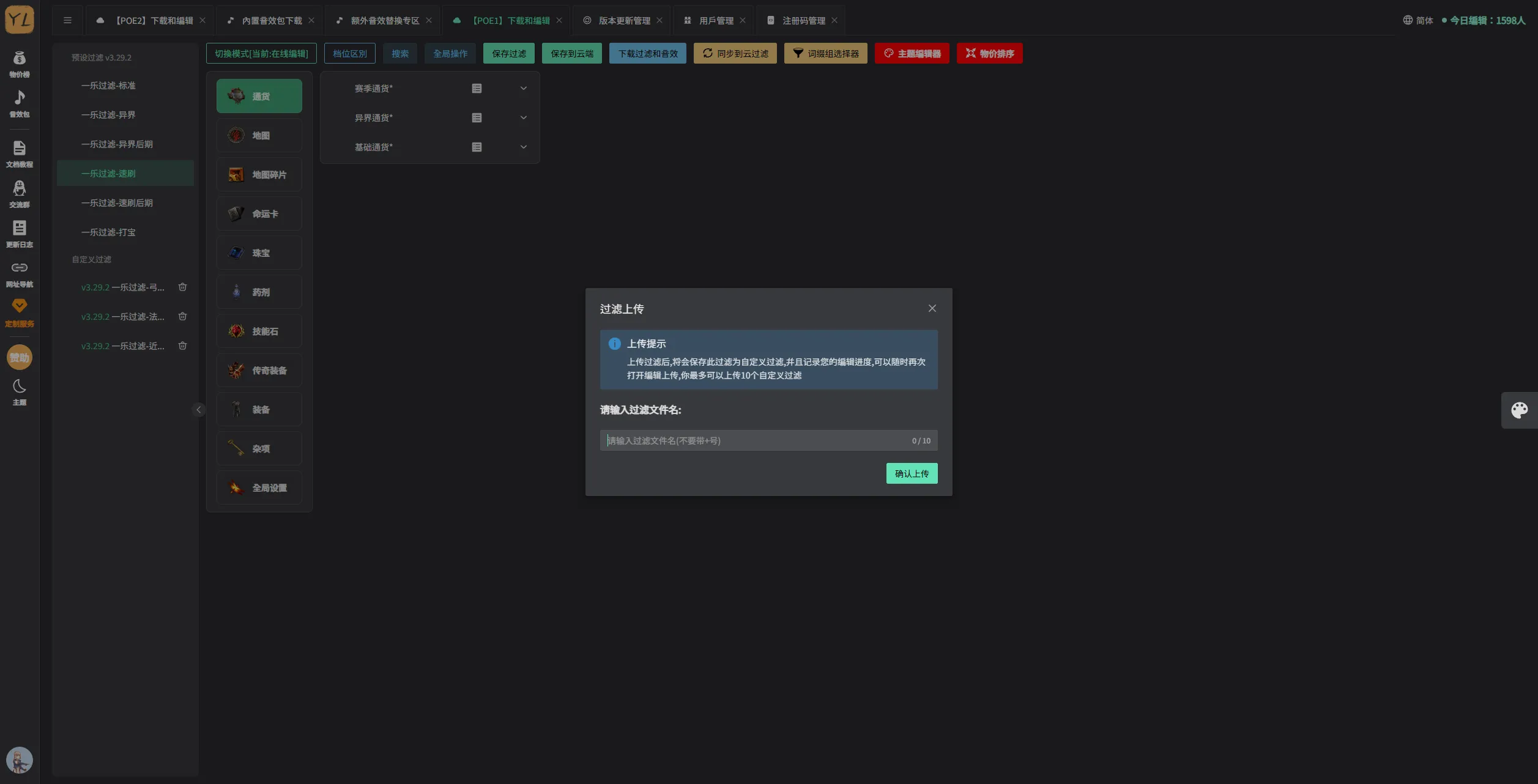Open the 主题编辑器 theme editor

(912, 53)
